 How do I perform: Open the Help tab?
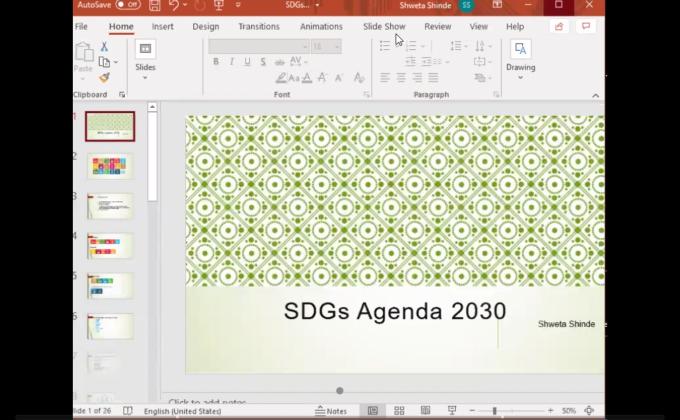[515, 26]
